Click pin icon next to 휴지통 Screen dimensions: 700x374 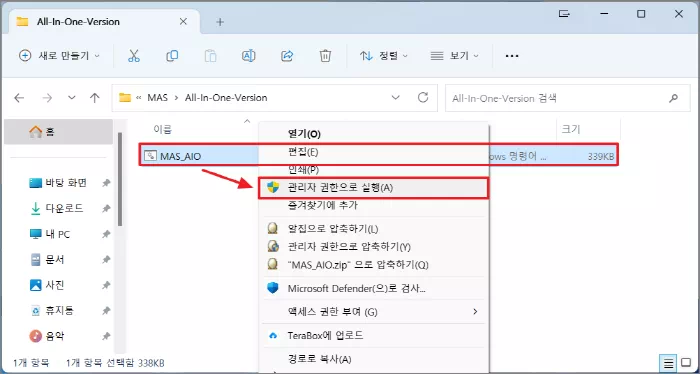(x=106, y=310)
